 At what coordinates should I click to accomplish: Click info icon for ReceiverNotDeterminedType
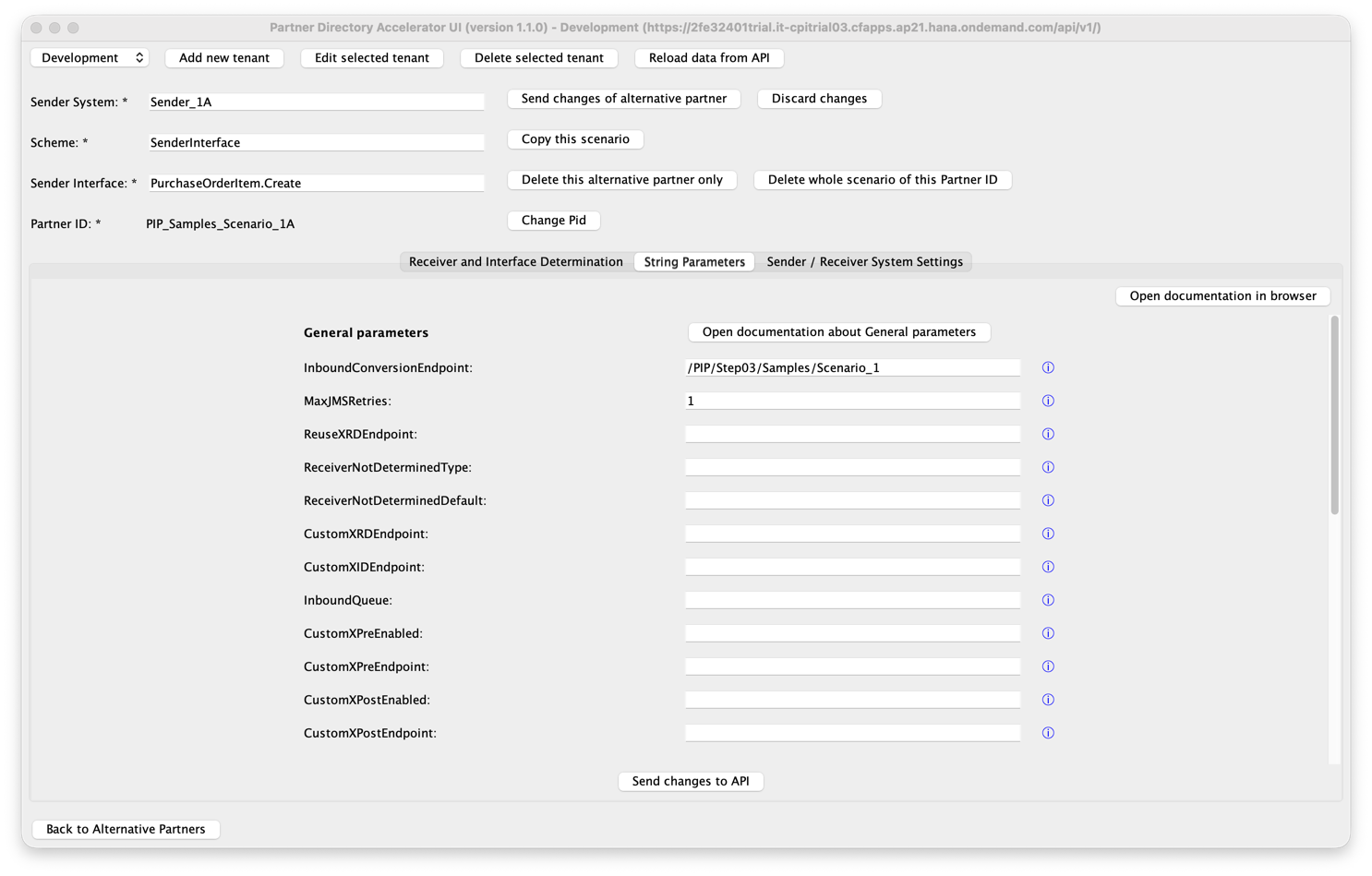pos(1048,467)
